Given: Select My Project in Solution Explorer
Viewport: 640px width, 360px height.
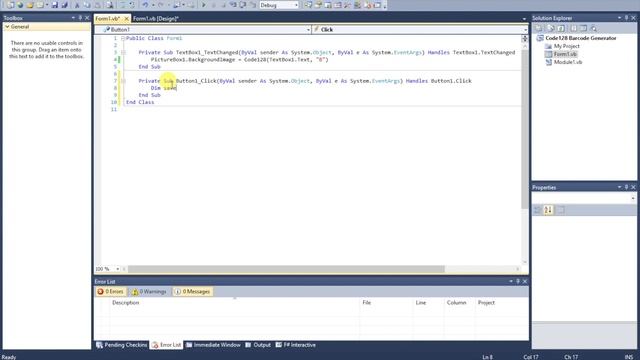Looking at the screenshot, I should (x=567, y=46).
